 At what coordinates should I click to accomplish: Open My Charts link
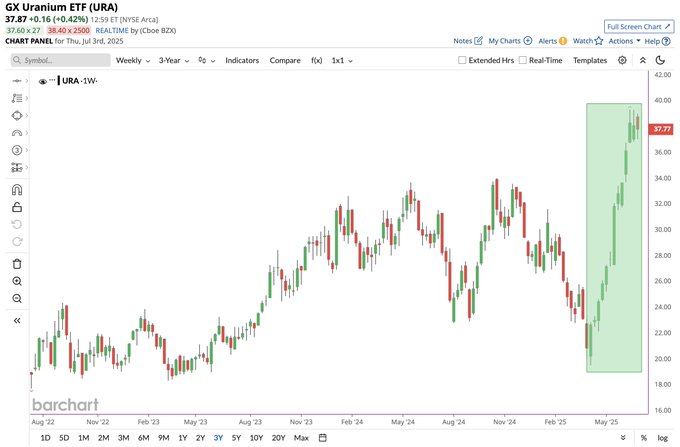(510, 41)
